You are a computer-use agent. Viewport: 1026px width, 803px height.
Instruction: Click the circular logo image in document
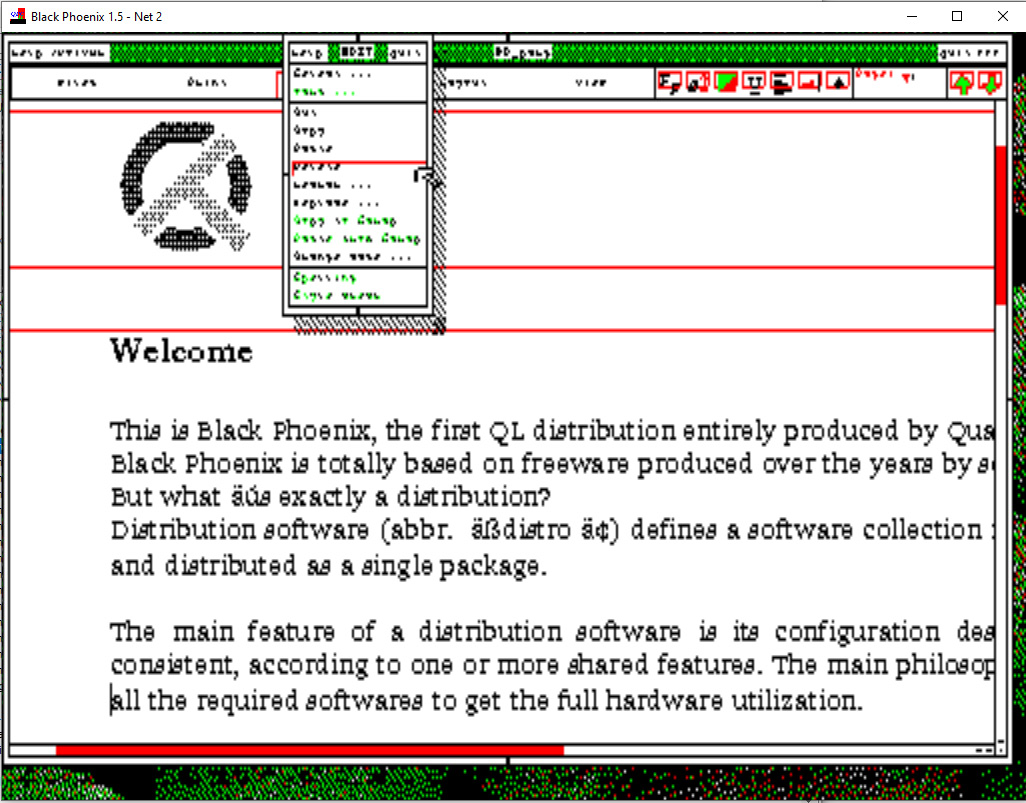pyautogui.click(x=185, y=186)
